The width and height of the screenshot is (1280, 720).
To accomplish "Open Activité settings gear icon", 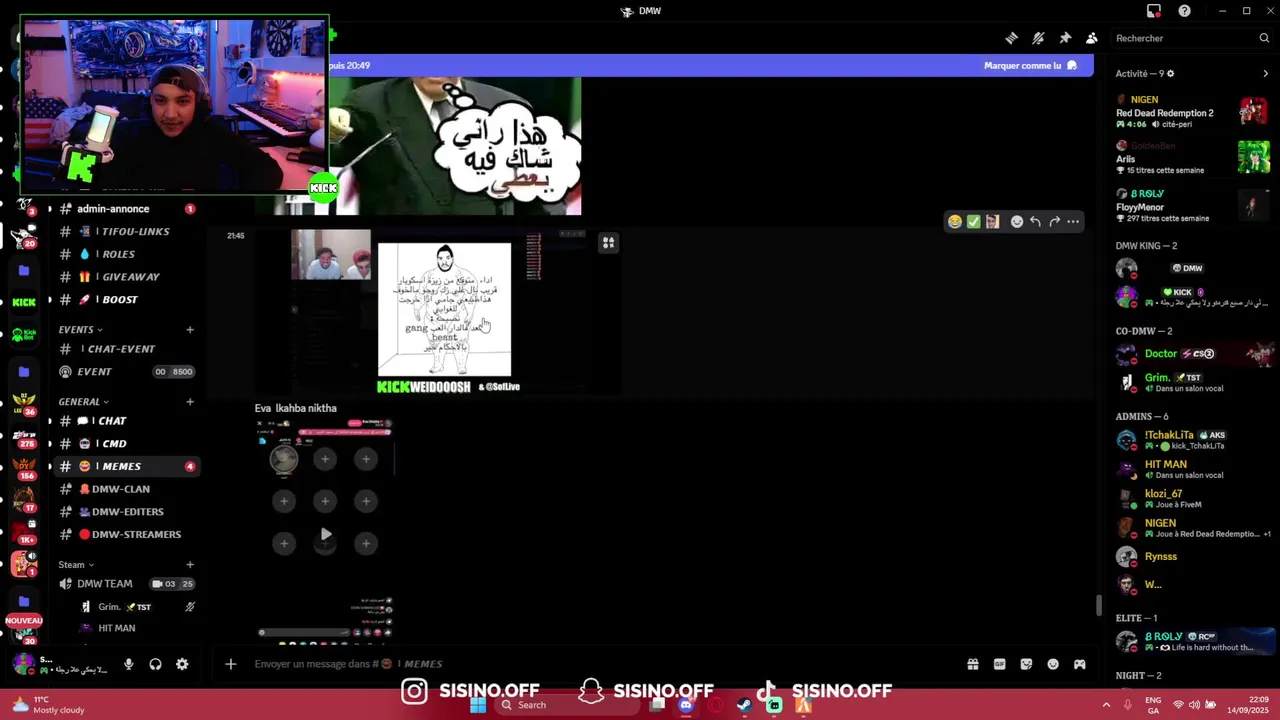I will pos(1171,73).
